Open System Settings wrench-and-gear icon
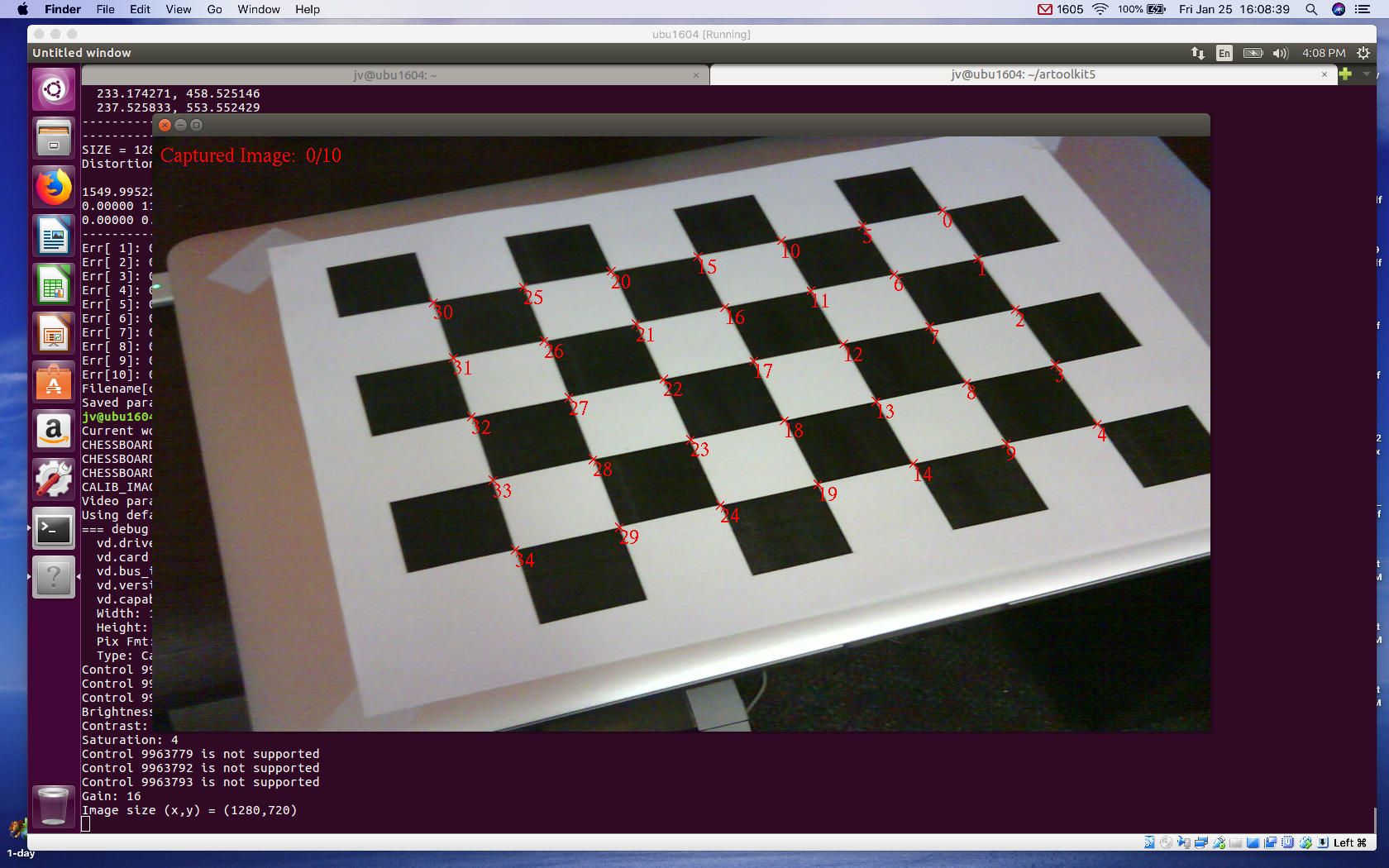The width and height of the screenshot is (1389, 868). [54, 479]
